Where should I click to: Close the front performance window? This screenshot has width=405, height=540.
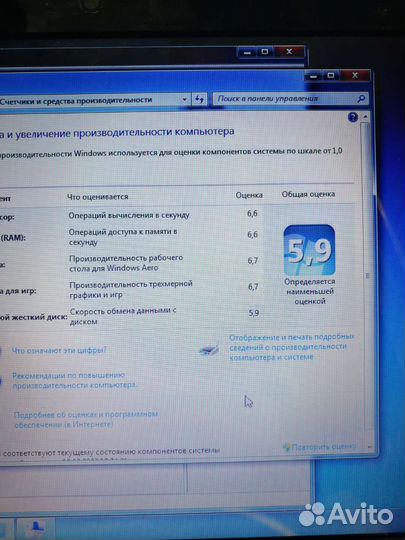pos(355,75)
